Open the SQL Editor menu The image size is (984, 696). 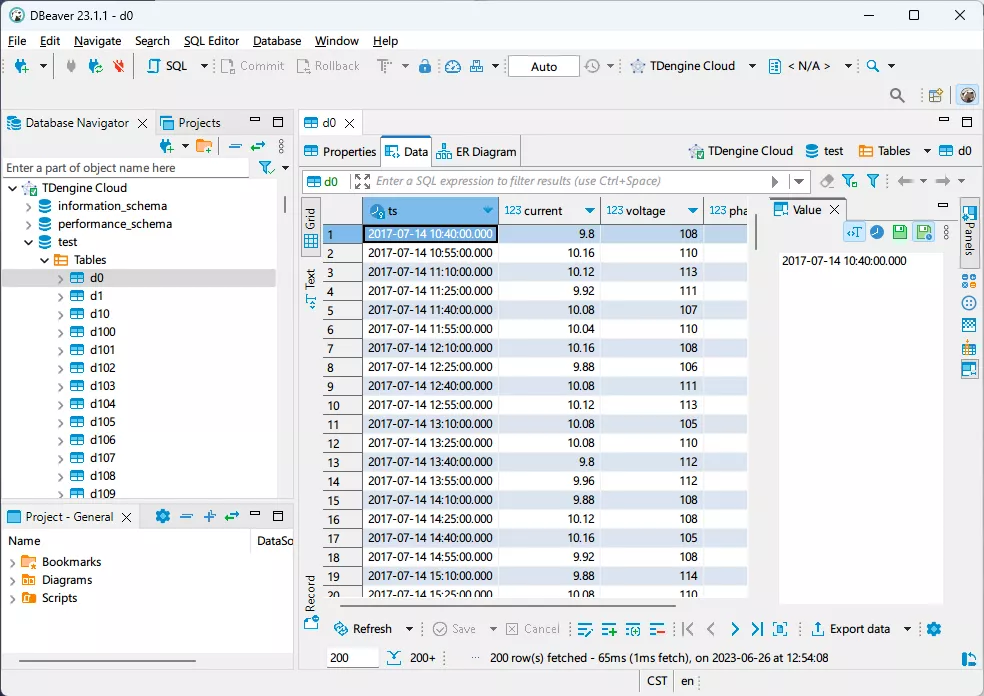point(211,41)
